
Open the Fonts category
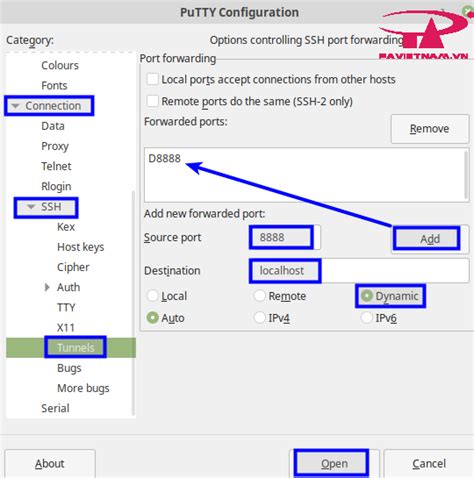pyautogui.click(x=54, y=86)
